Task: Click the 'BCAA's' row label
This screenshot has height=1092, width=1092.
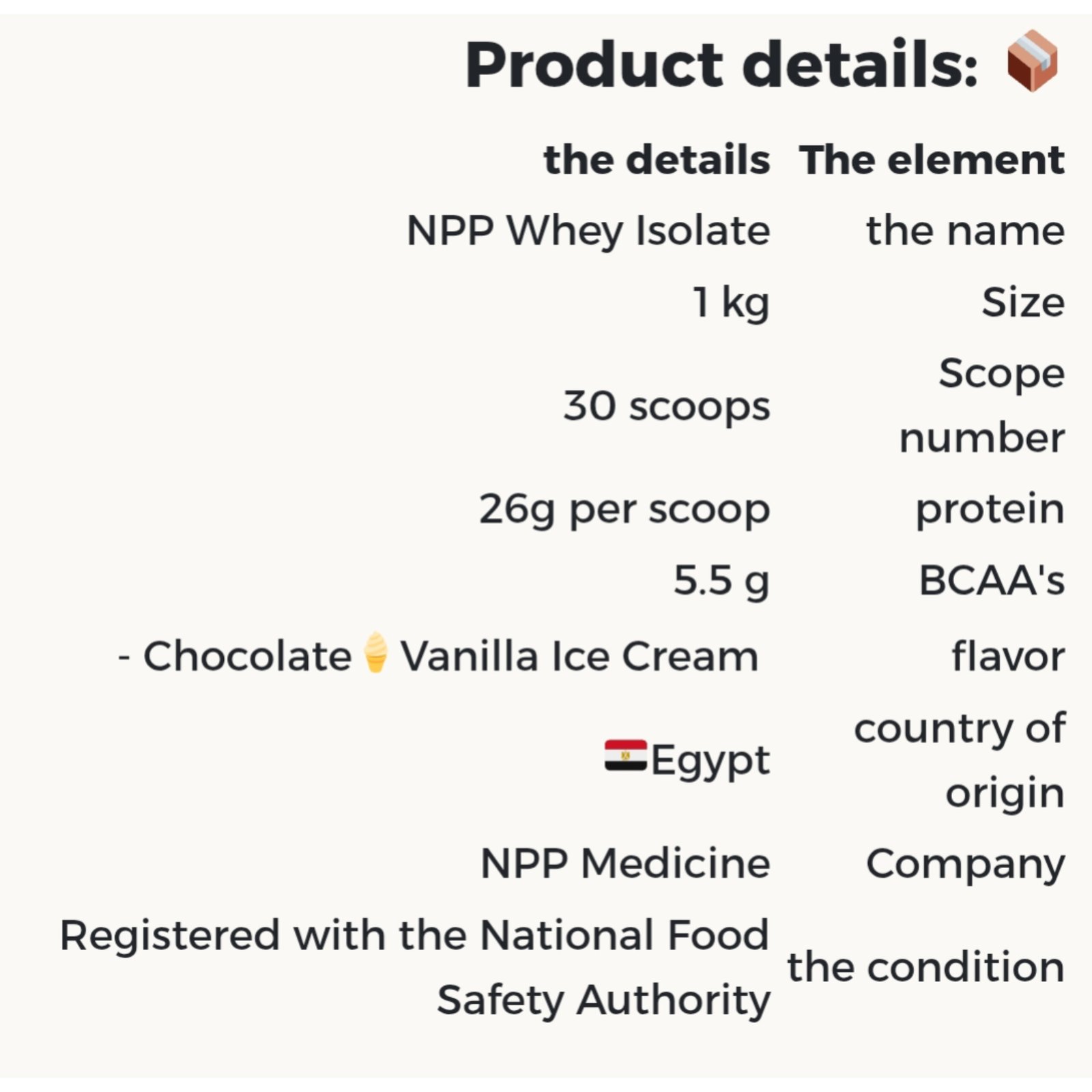Action: (x=992, y=581)
